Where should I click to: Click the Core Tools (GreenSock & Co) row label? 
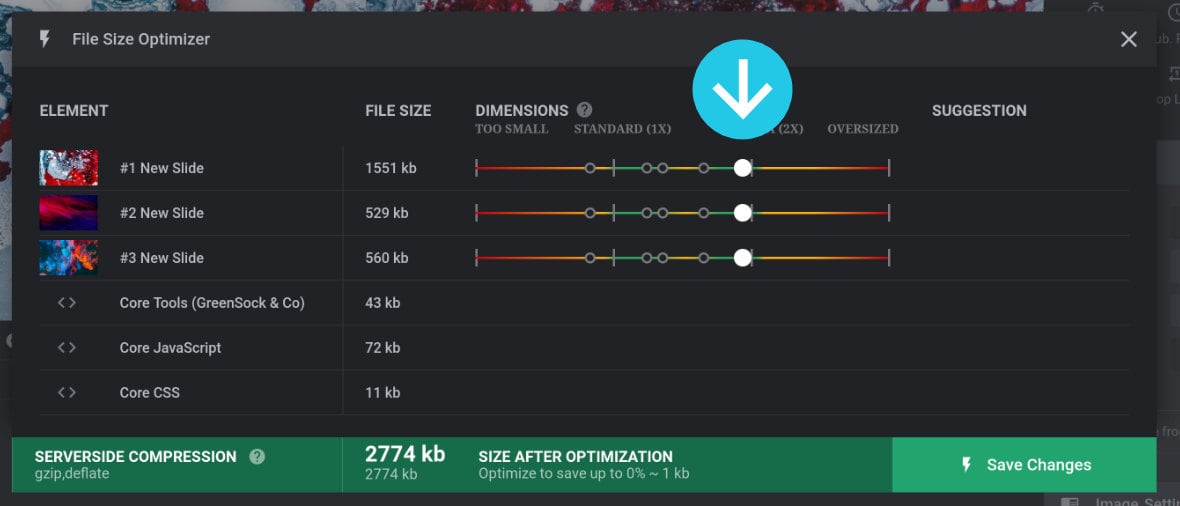click(x=212, y=303)
